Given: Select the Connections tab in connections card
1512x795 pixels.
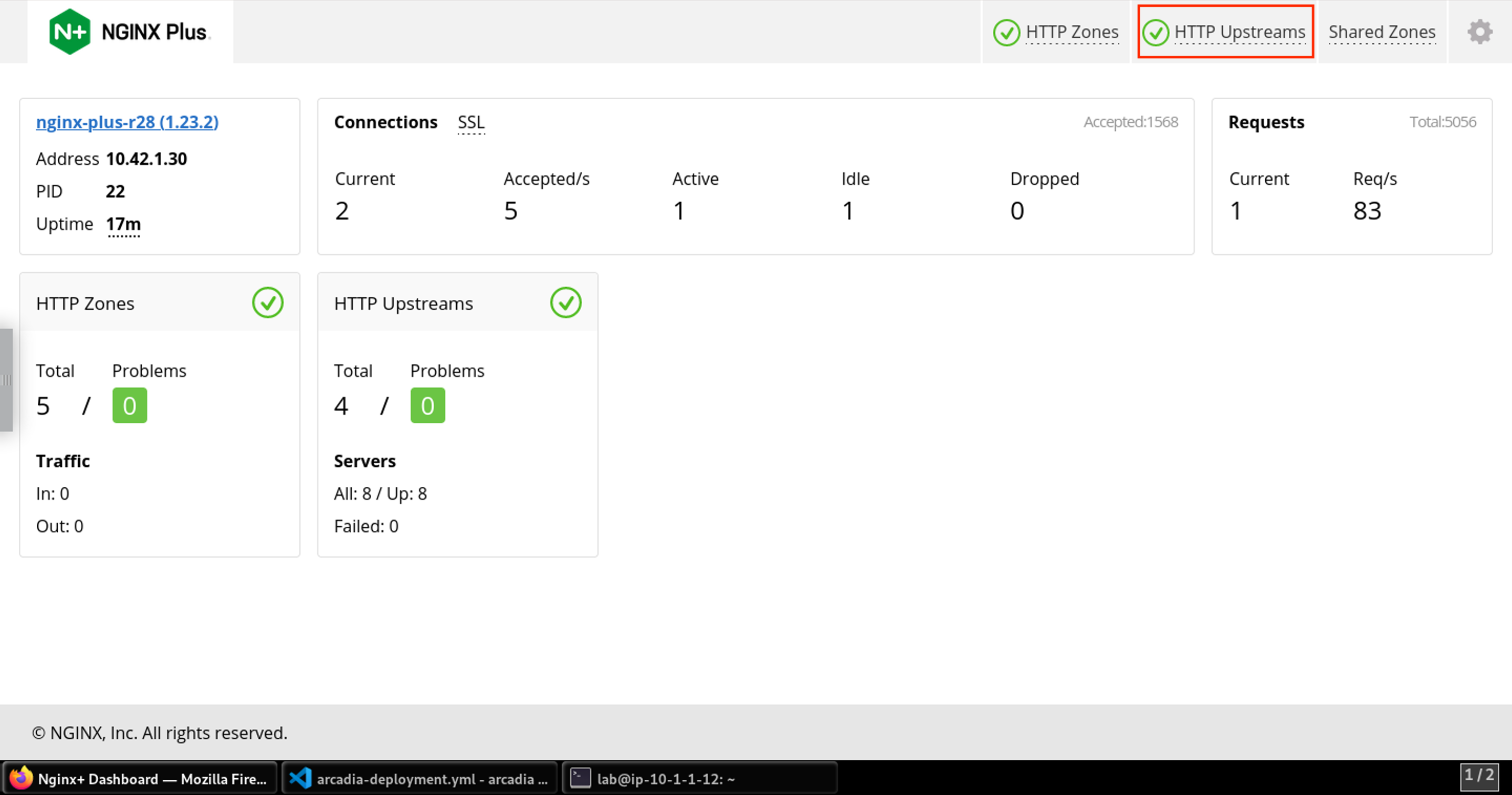Looking at the screenshot, I should [386, 122].
